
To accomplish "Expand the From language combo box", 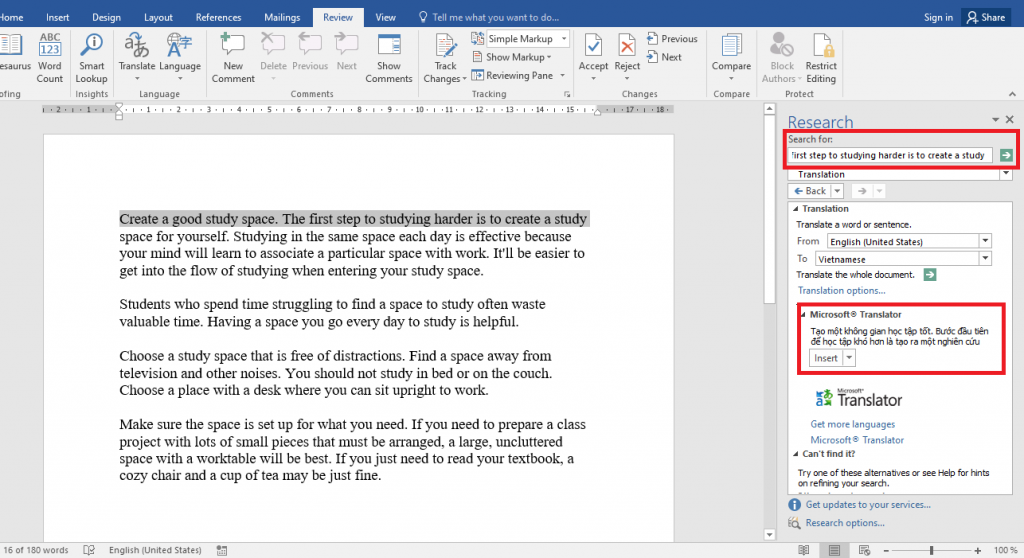I will (x=985, y=241).
